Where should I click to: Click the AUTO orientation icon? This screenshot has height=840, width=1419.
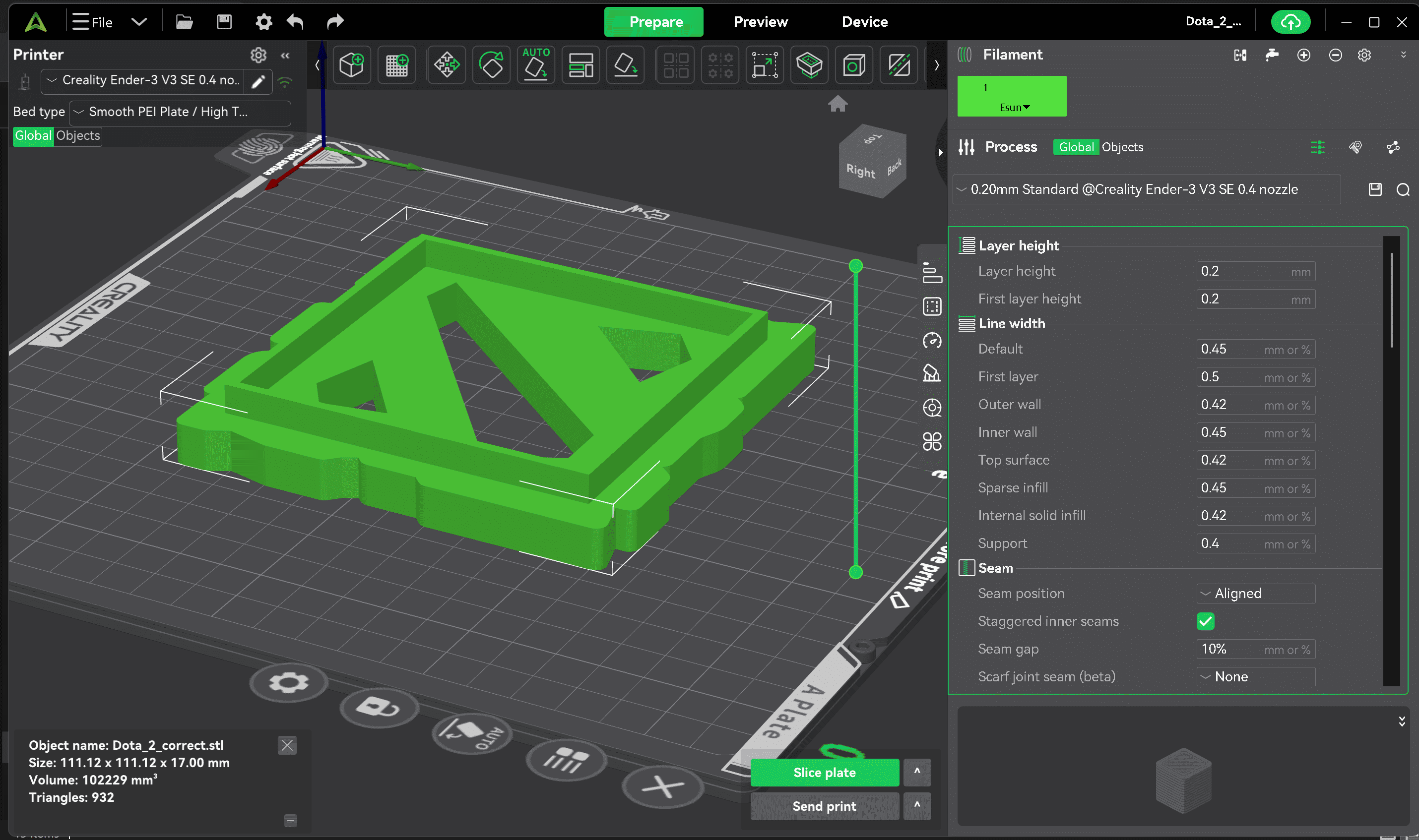click(x=536, y=64)
